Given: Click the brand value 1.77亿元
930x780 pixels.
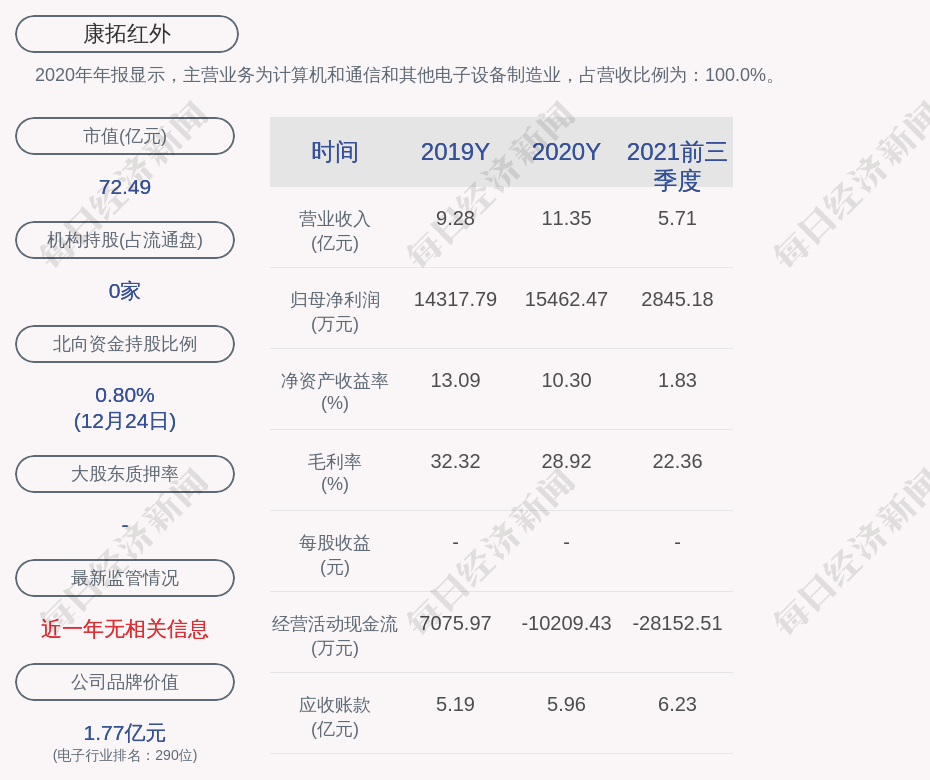Looking at the screenshot, I should [x=125, y=733].
